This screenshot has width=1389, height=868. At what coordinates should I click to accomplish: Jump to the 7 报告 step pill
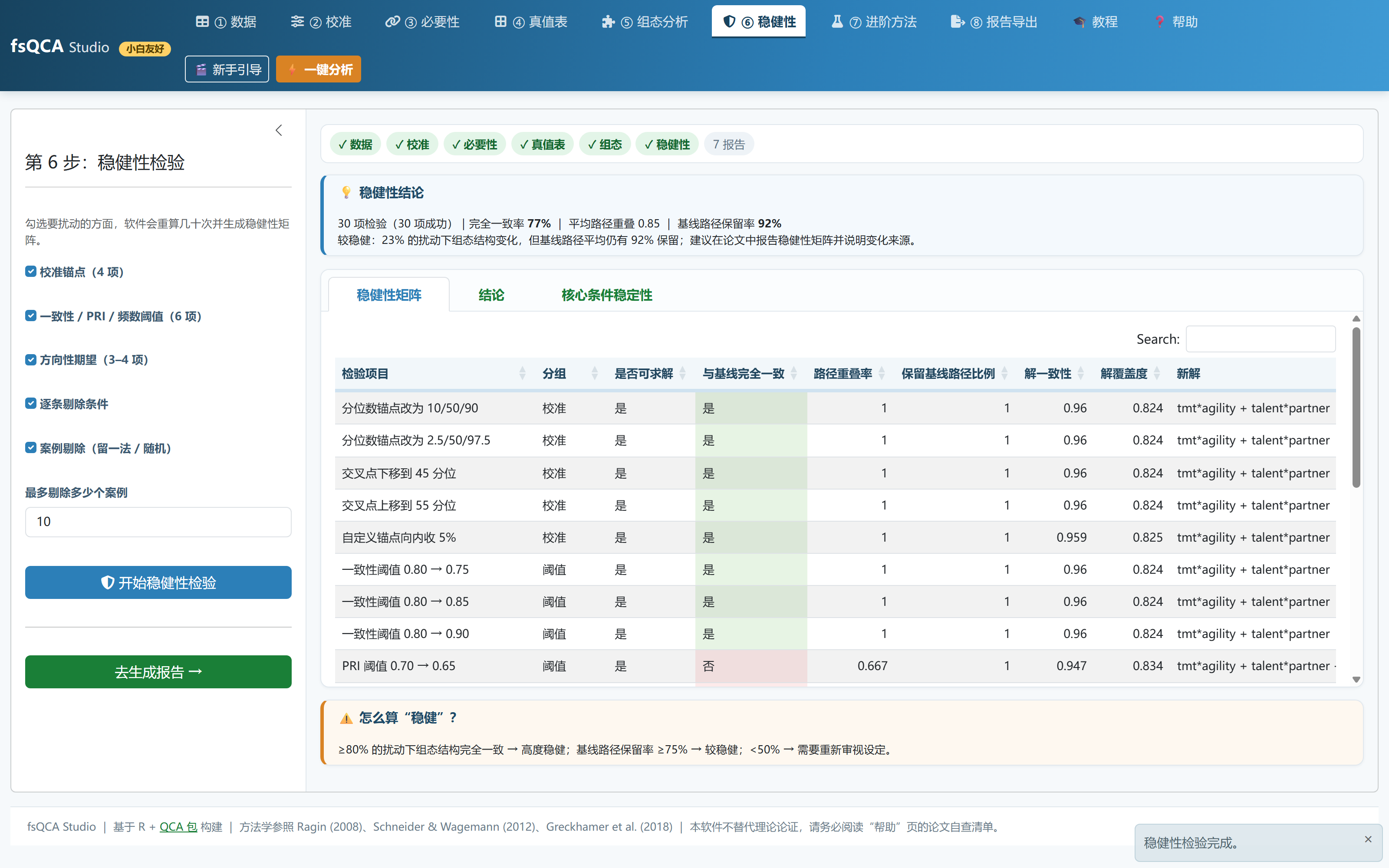[729, 144]
